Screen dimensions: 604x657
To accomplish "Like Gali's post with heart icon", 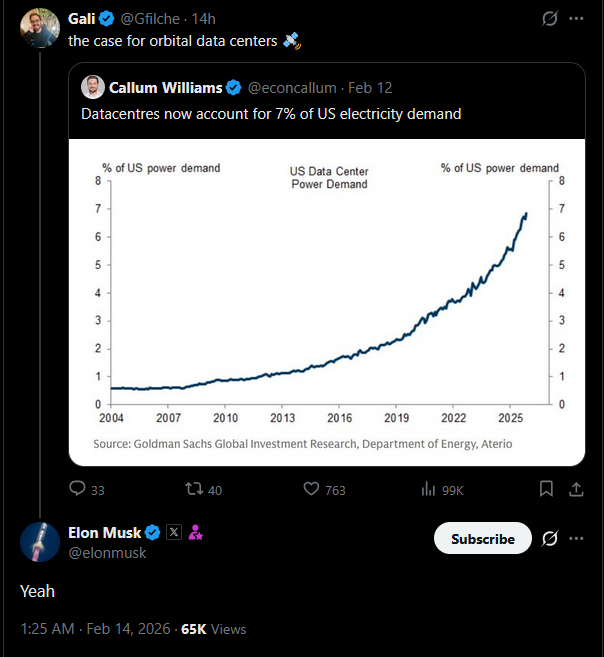I will coord(312,489).
